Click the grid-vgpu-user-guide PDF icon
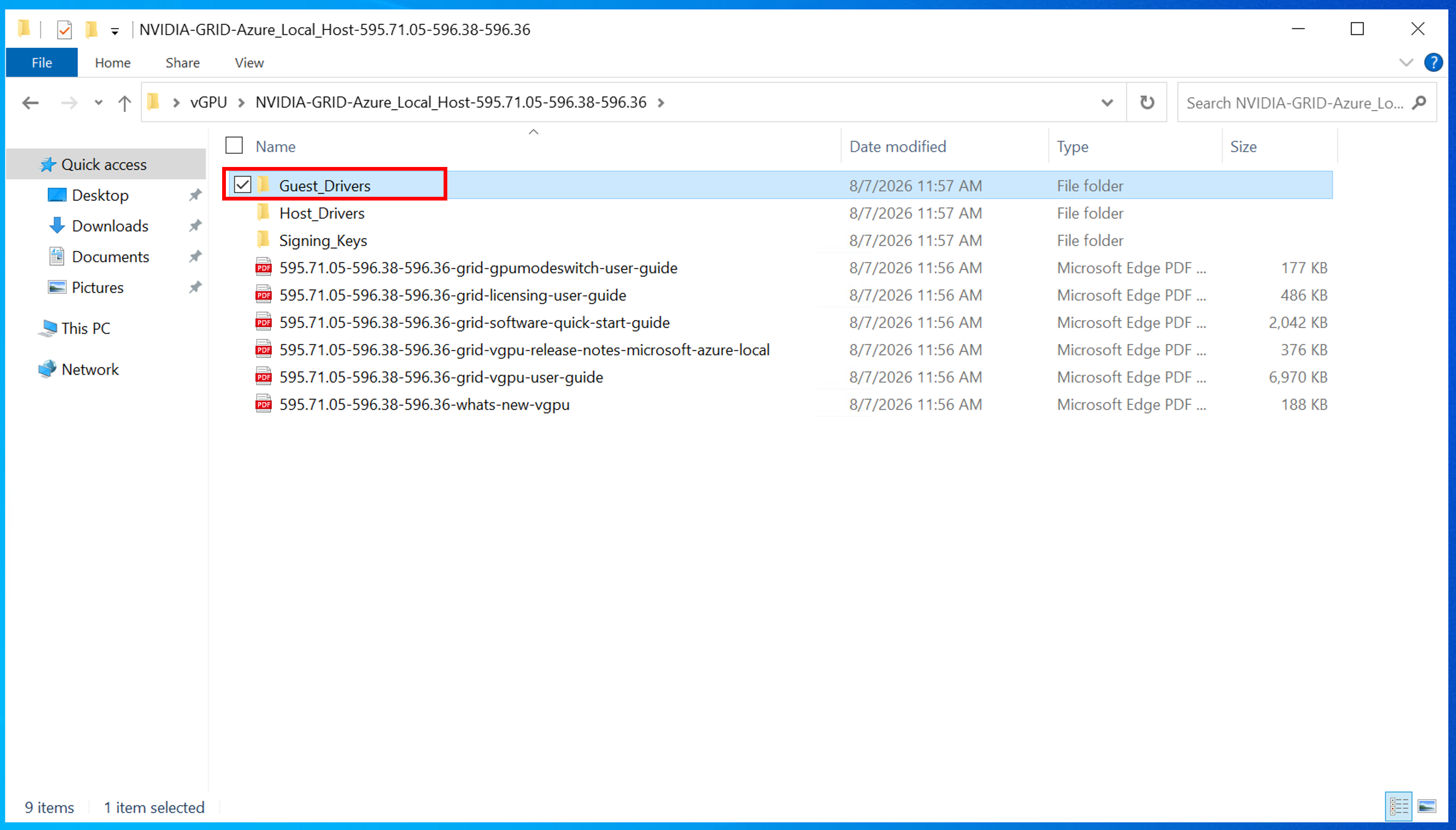 tap(264, 376)
